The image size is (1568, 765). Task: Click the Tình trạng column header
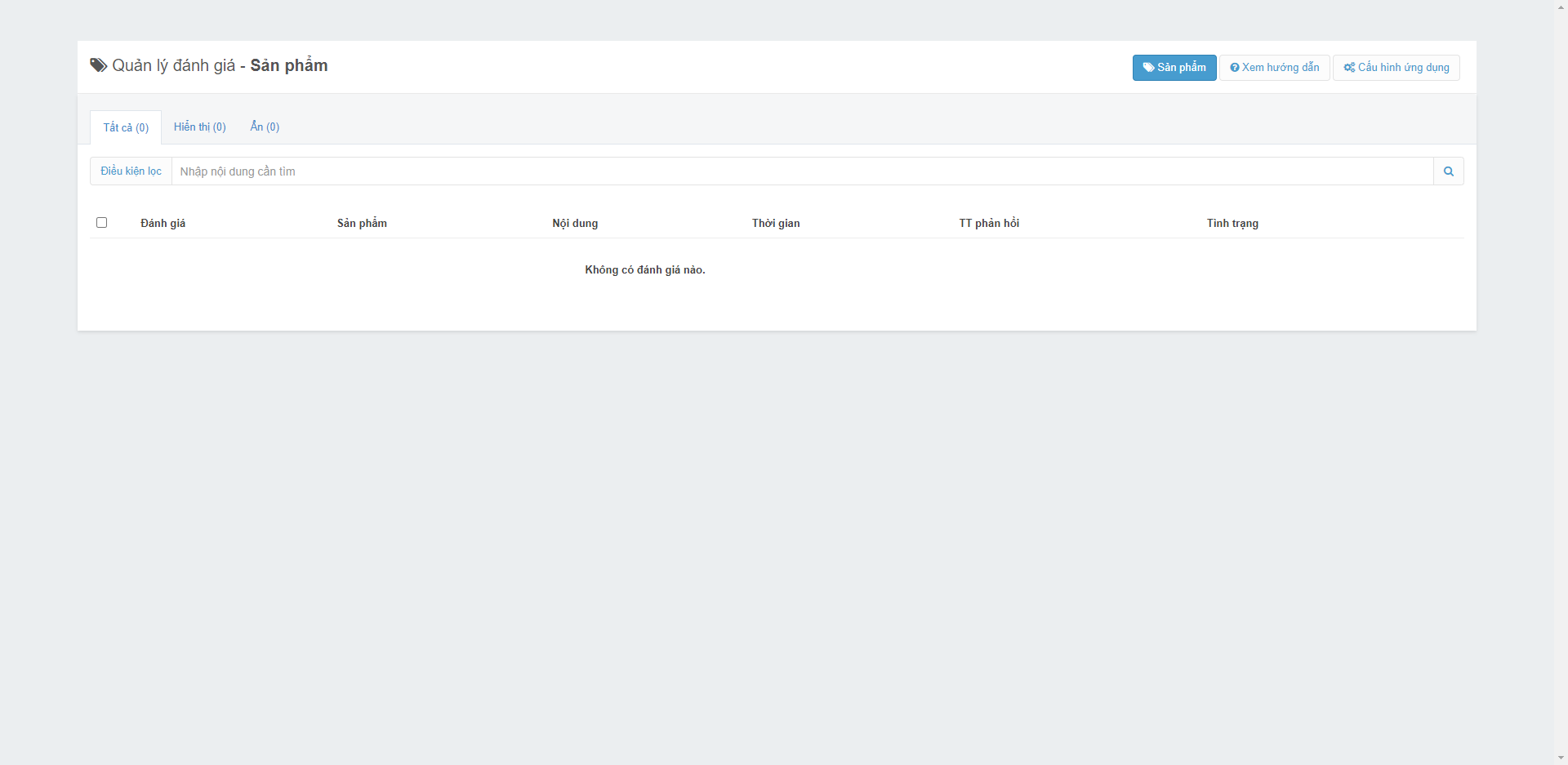(x=1232, y=224)
